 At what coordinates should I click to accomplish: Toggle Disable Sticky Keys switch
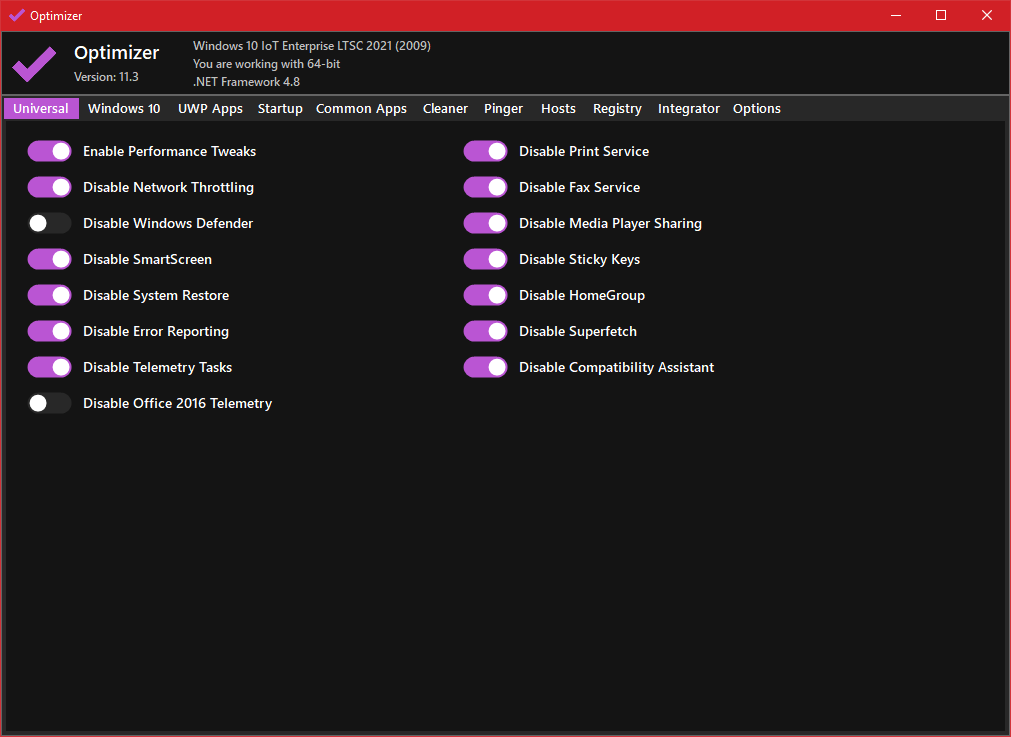[485, 259]
